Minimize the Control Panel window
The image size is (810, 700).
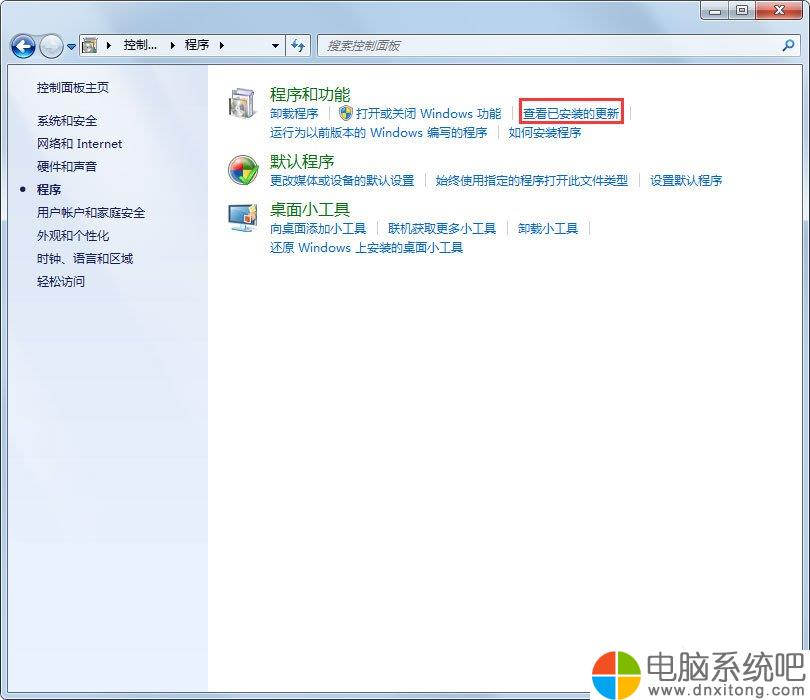[715, 10]
